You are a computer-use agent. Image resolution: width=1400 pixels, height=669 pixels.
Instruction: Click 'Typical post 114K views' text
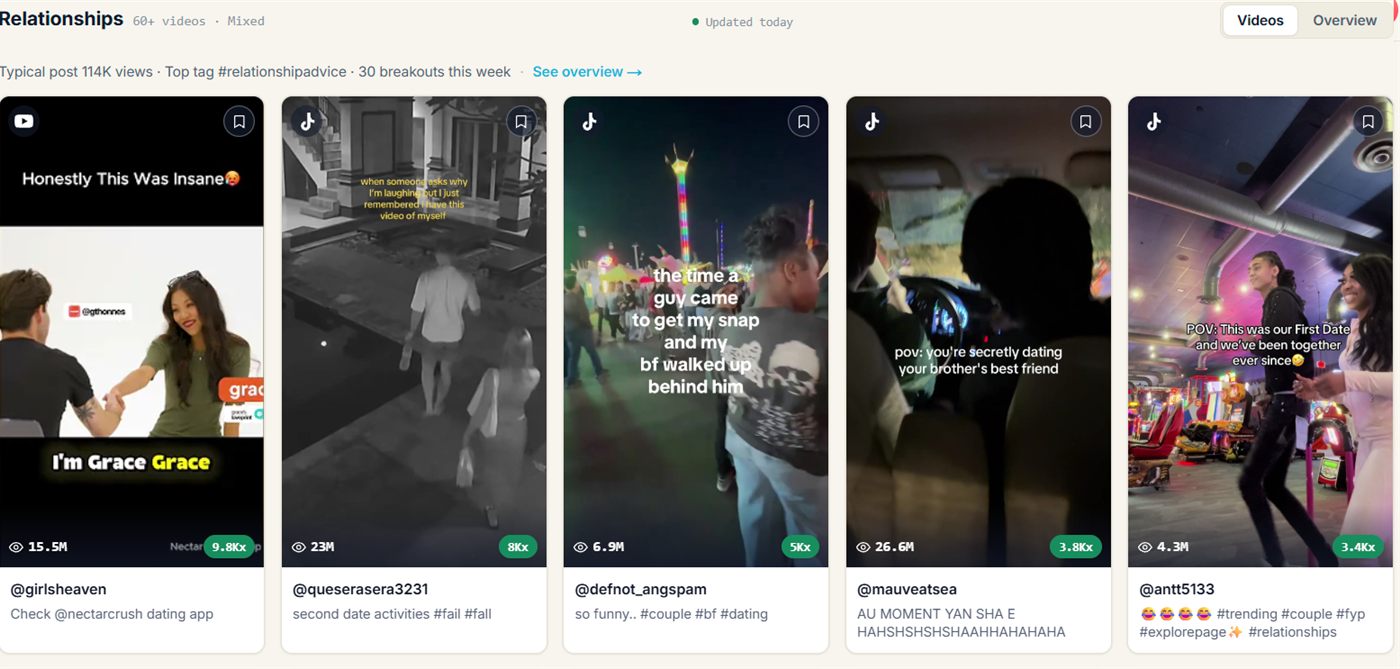coord(76,72)
